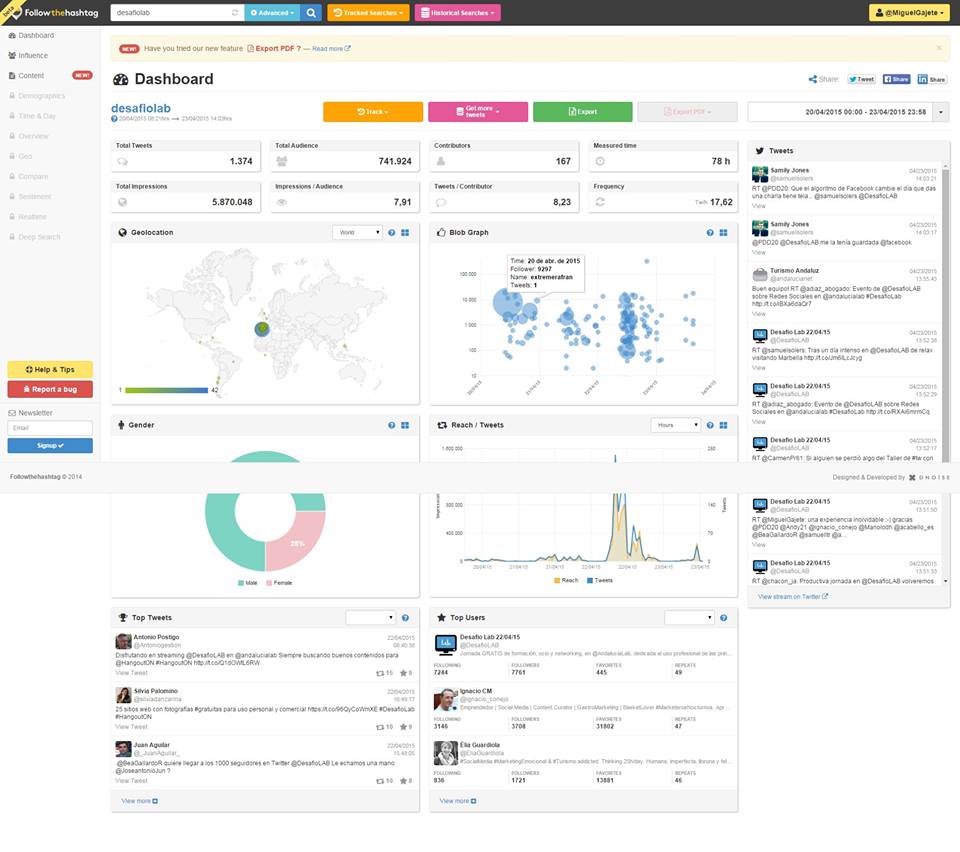This screenshot has height=852, width=960.
Task: Open Tracked Searches dropdown
Action: pos(369,12)
